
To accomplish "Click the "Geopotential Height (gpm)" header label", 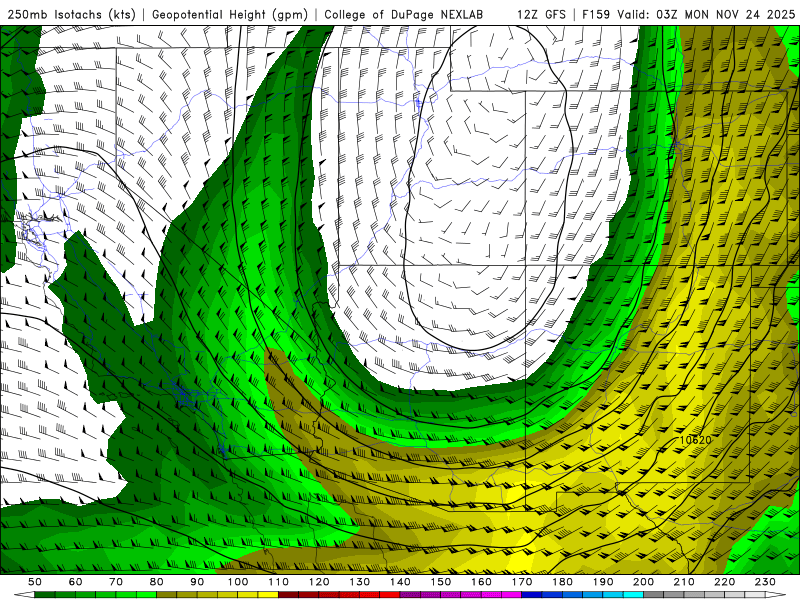I will pos(230,14).
